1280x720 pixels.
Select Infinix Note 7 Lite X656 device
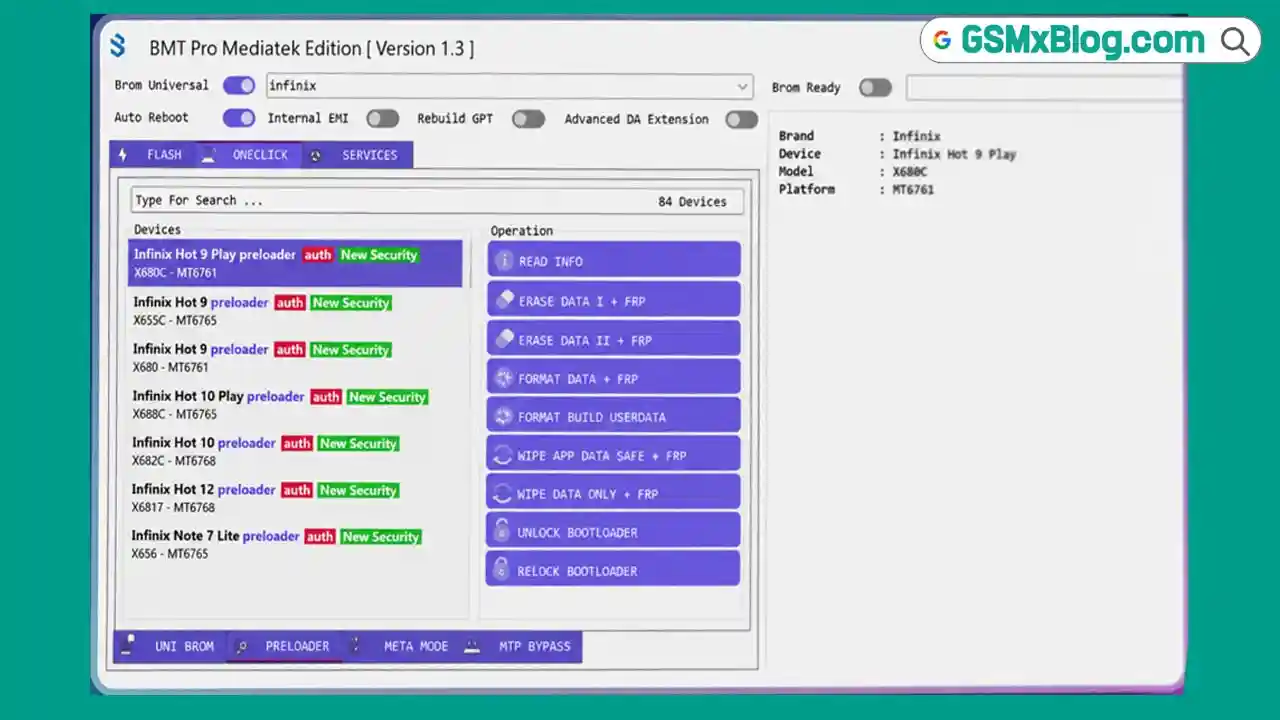(x=295, y=544)
